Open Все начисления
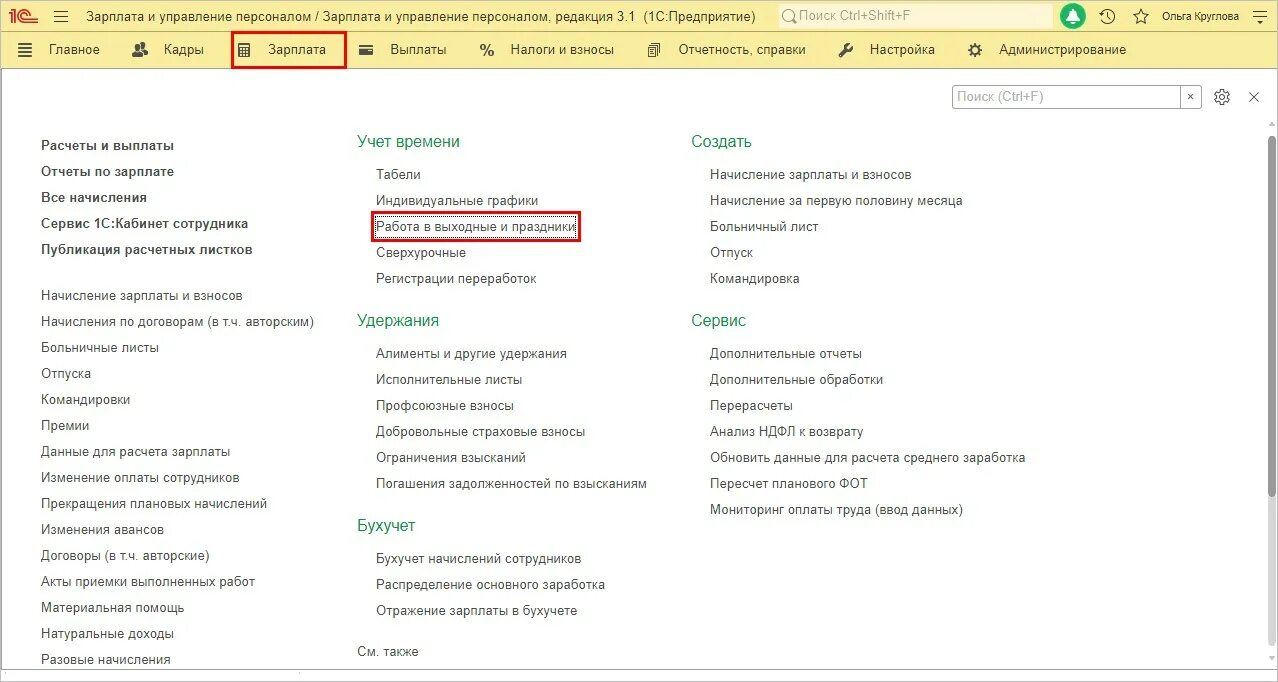Viewport: 1278px width, 682px height. click(94, 198)
